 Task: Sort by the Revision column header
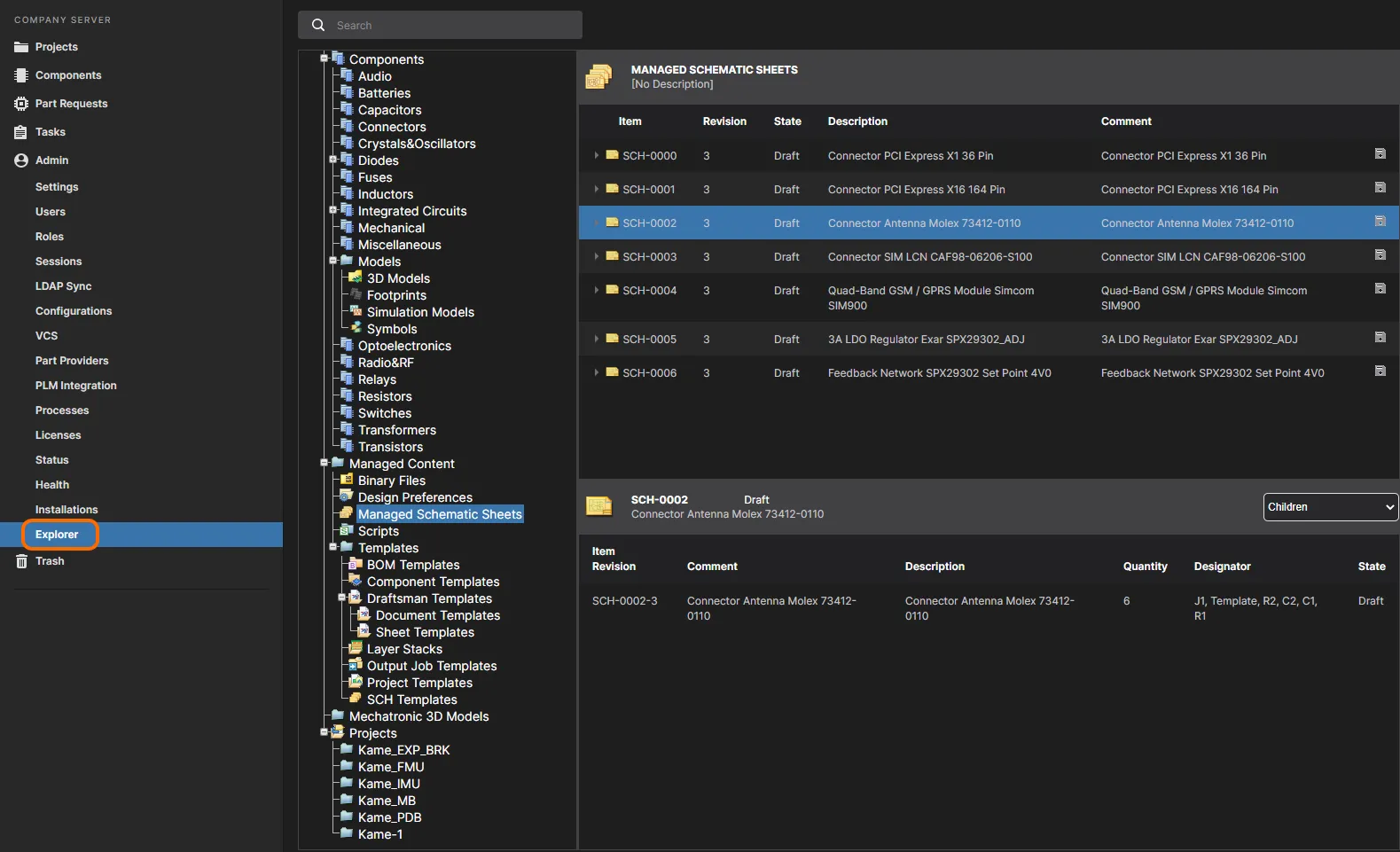(x=724, y=121)
